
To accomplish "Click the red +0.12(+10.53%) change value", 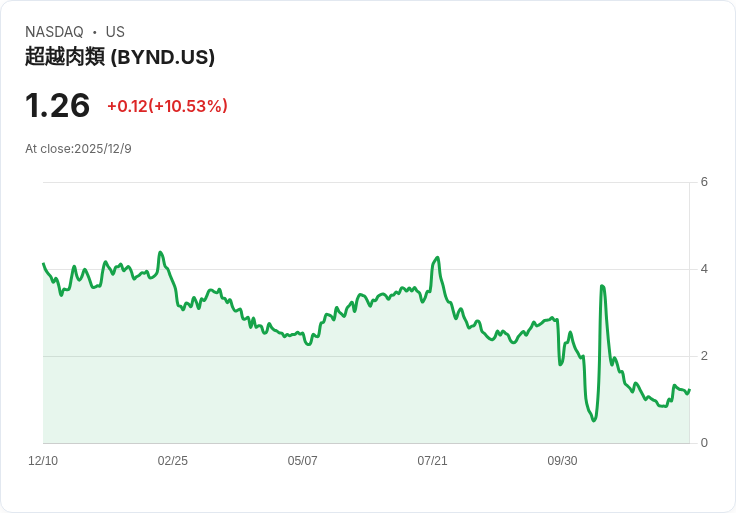I will pos(167,106).
